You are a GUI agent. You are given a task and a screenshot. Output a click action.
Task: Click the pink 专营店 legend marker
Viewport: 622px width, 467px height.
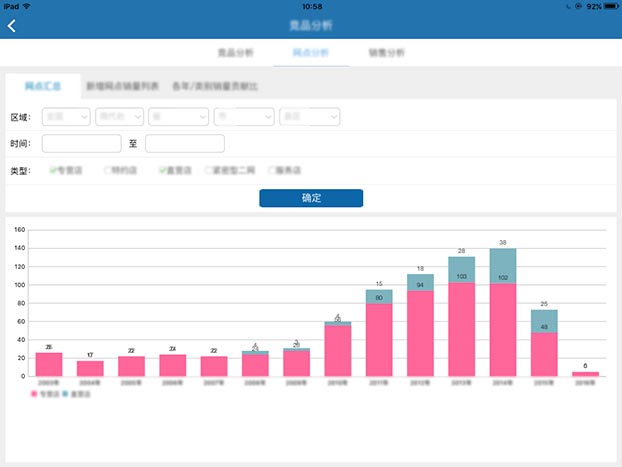34,395
